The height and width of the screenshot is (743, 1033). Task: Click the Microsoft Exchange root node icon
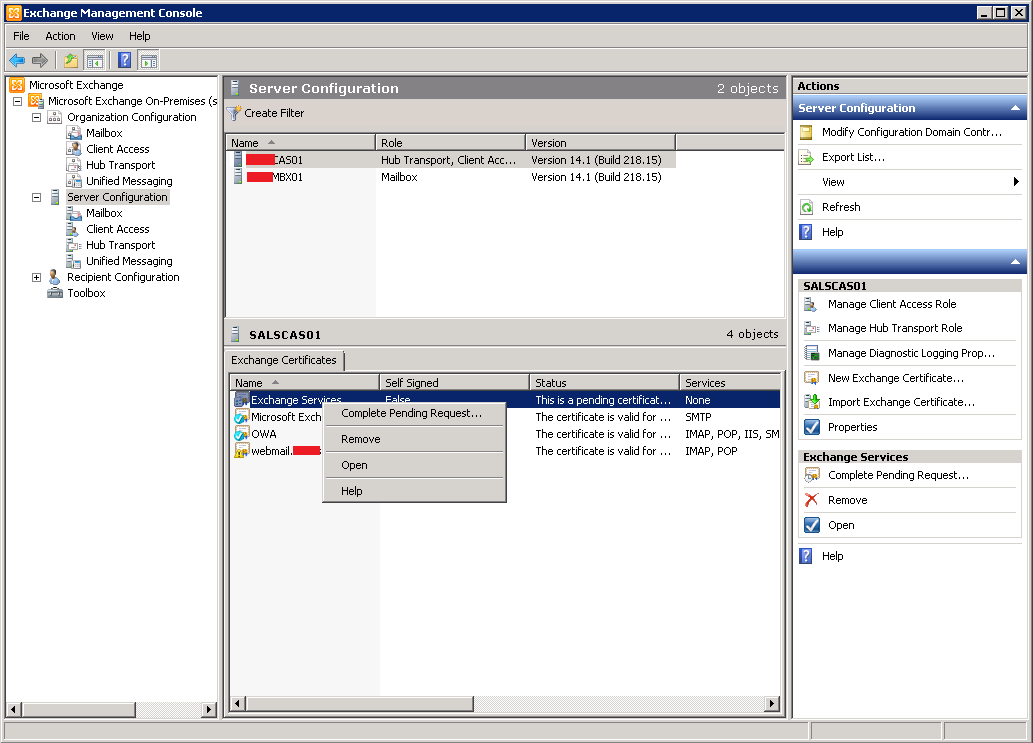click(17, 85)
